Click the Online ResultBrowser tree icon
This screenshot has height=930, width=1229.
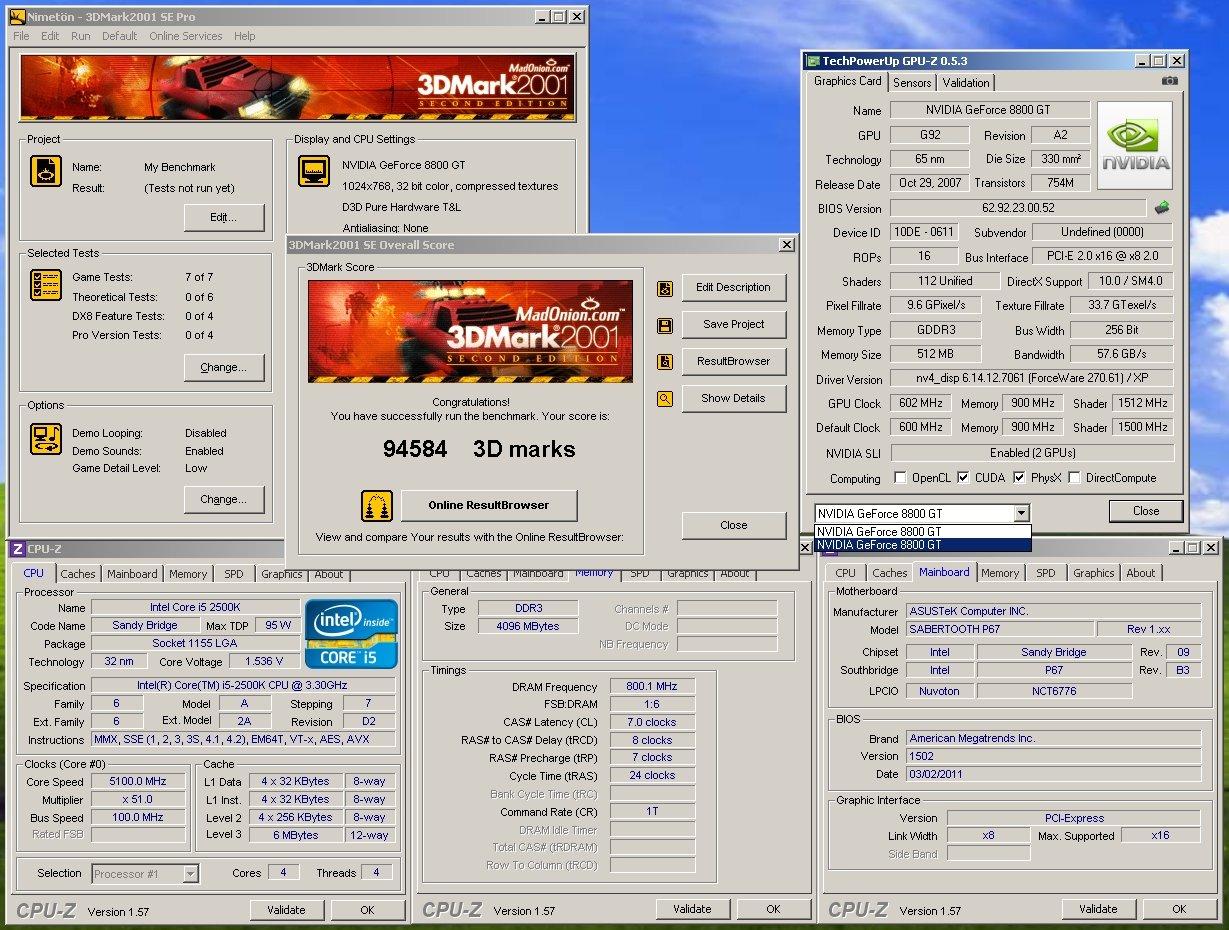377,506
